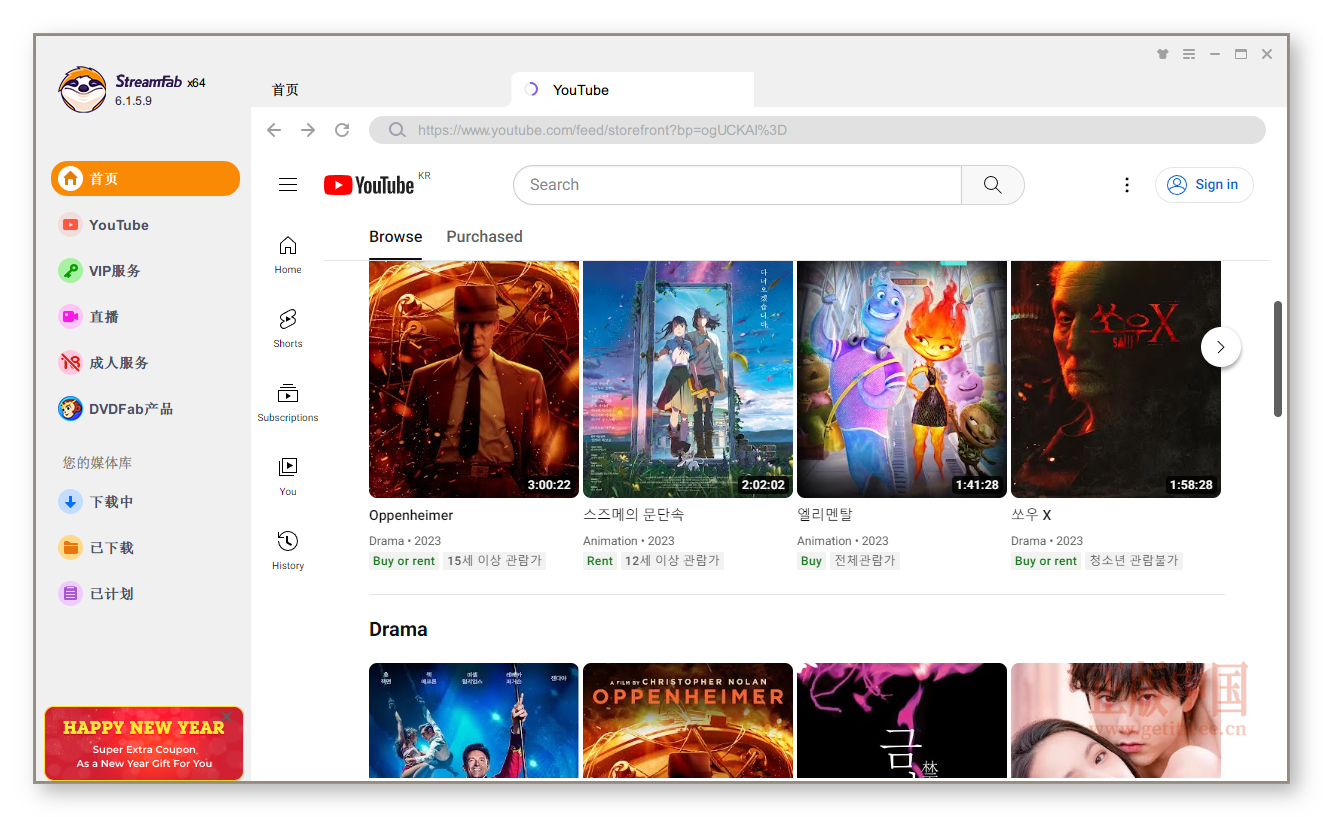
Task: Click the StreamFab sloth logo
Action: pyautogui.click(x=82, y=90)
